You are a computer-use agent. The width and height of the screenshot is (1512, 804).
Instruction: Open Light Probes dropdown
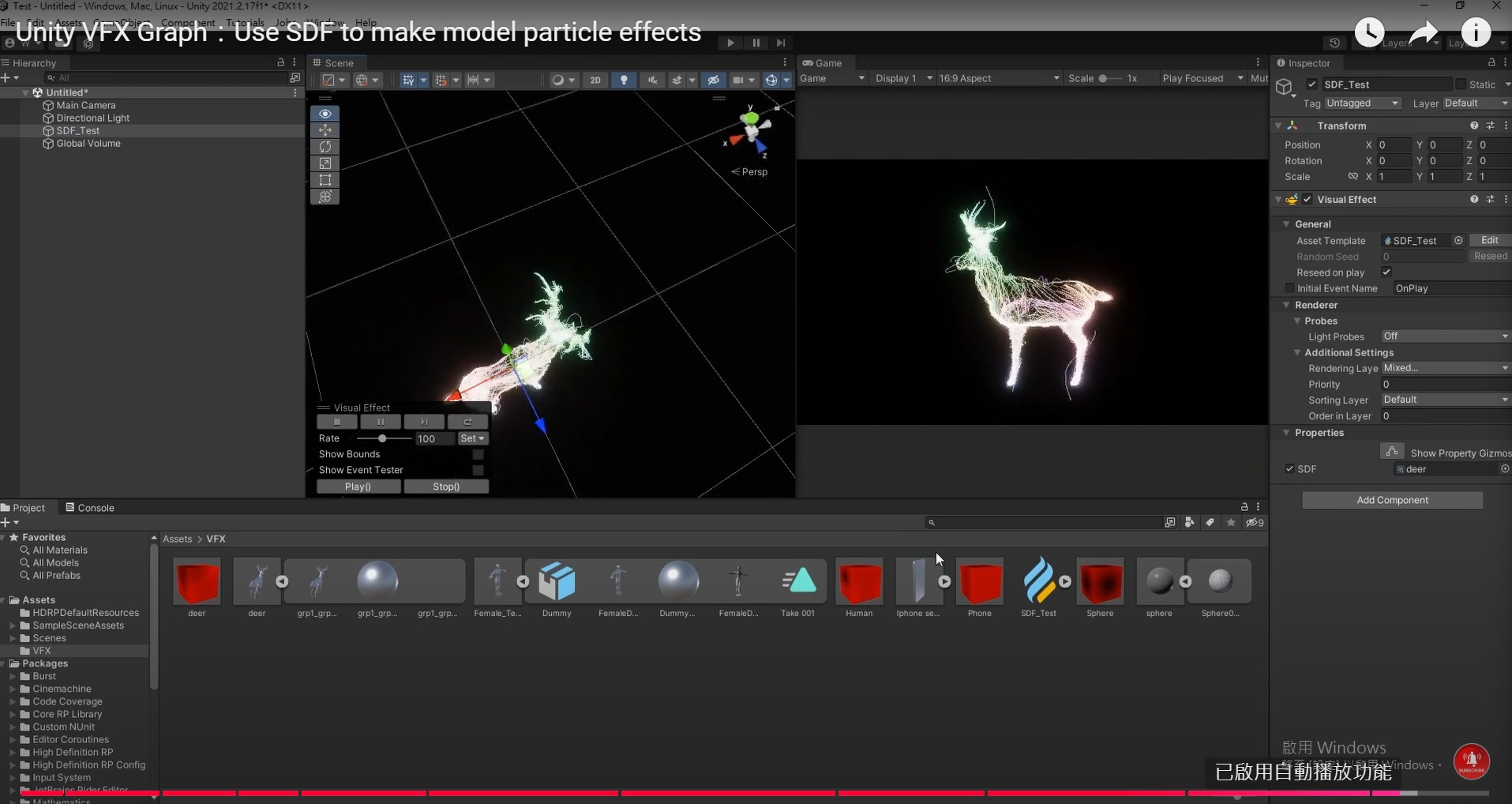tap(1446, 336)
